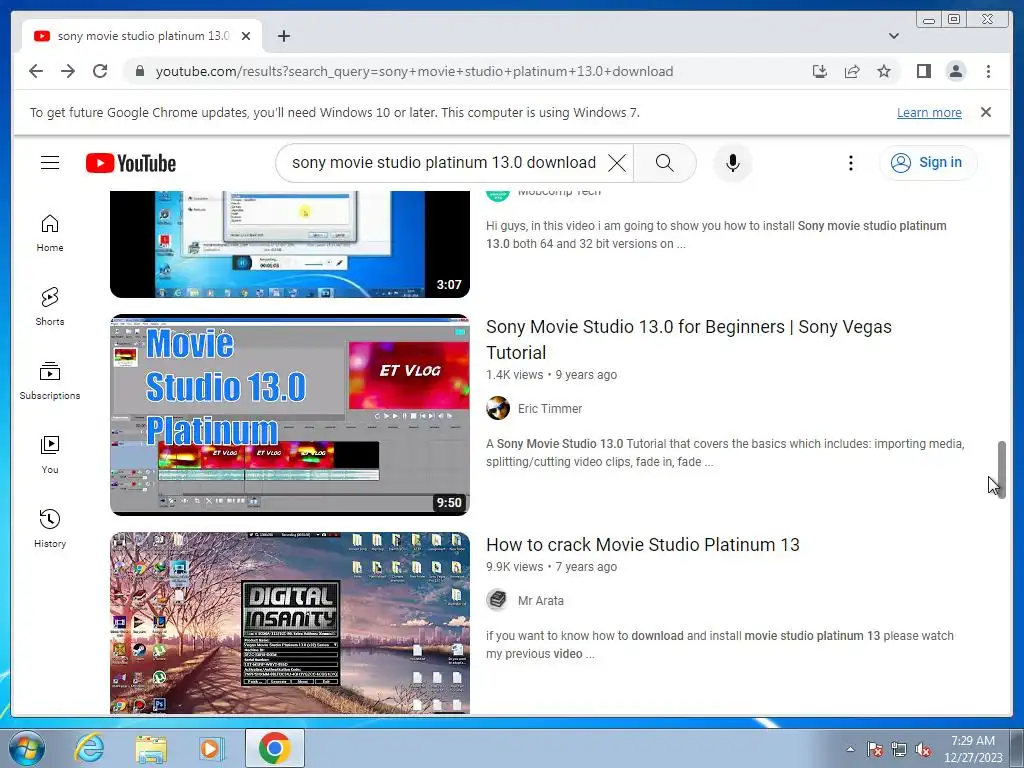Open the YouTube hamburger guide menu
Screen dimensions: 1024x768
pyautogui.click(x=50, y=163)
